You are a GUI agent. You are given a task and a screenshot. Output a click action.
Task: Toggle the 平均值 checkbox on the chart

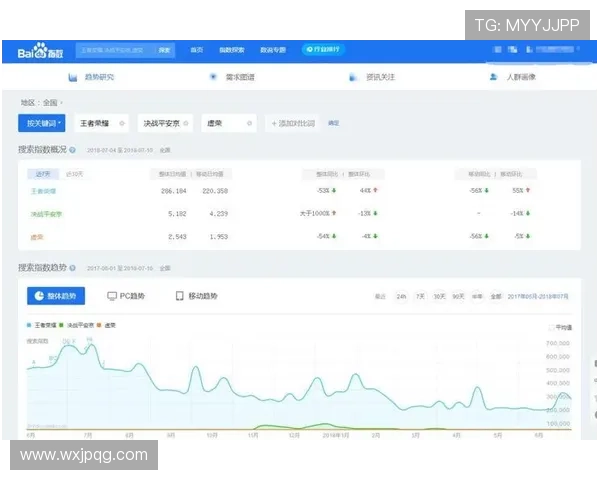tap(548, 326)
